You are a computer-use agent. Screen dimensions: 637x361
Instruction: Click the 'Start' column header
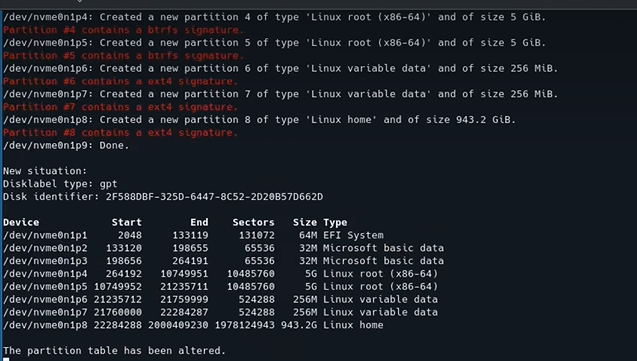click(127, 223)
